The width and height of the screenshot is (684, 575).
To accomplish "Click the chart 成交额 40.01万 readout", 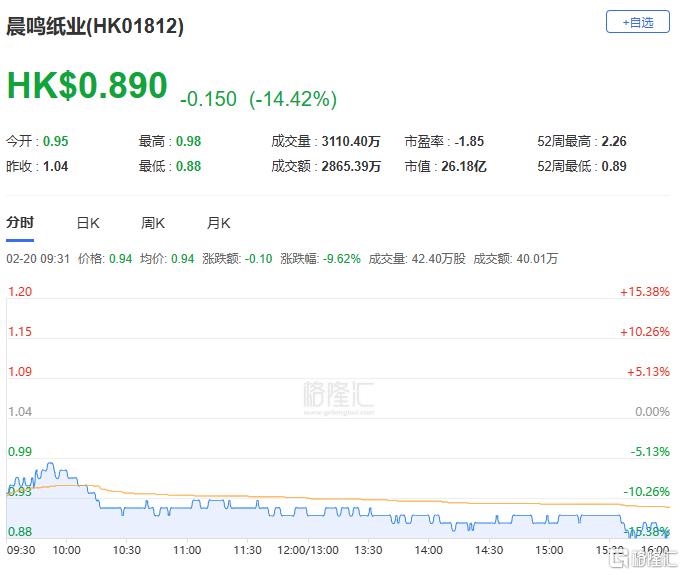I will [516, 259].
